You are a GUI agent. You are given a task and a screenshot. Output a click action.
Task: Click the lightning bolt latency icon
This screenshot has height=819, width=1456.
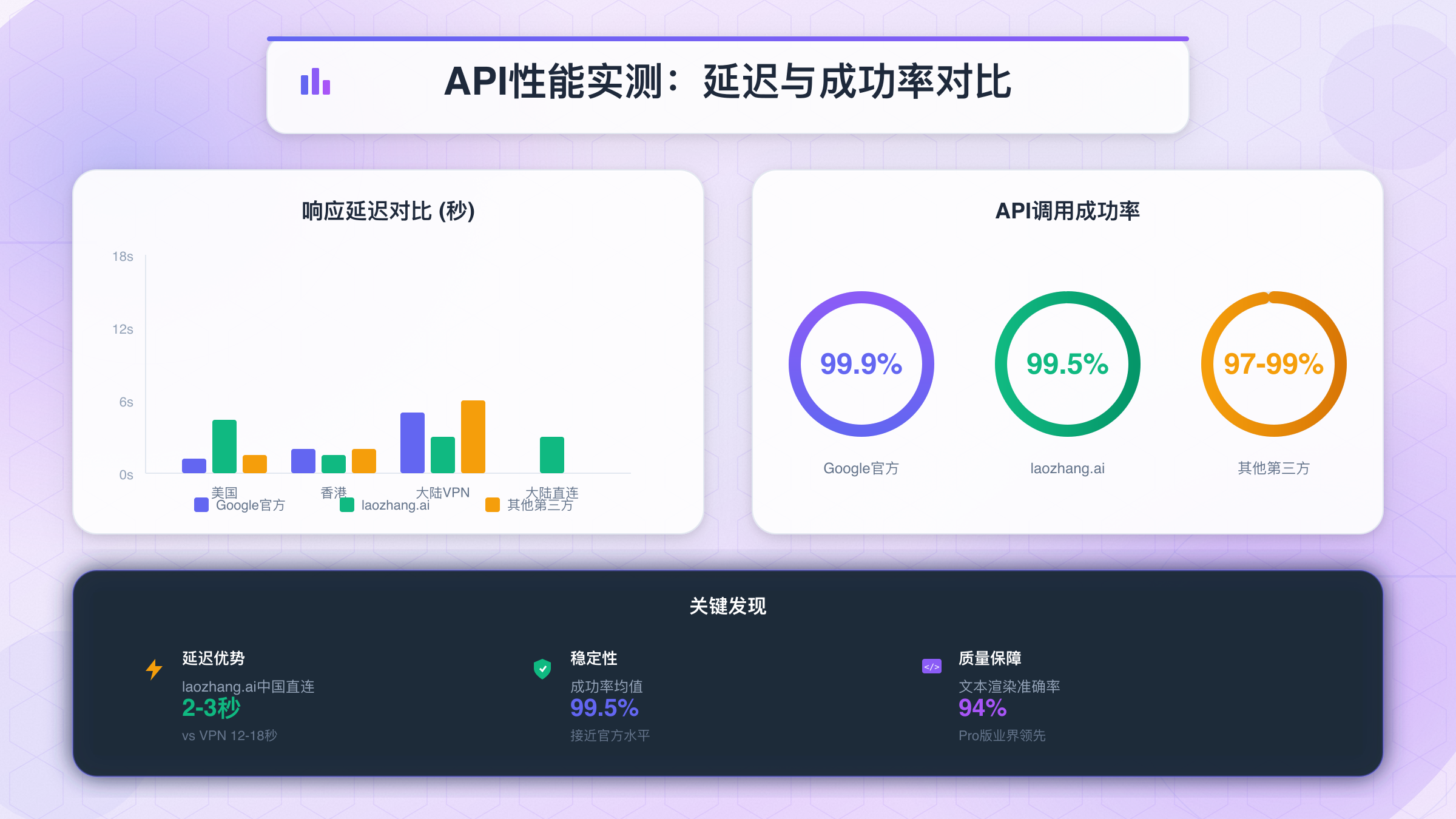[154, 669]
